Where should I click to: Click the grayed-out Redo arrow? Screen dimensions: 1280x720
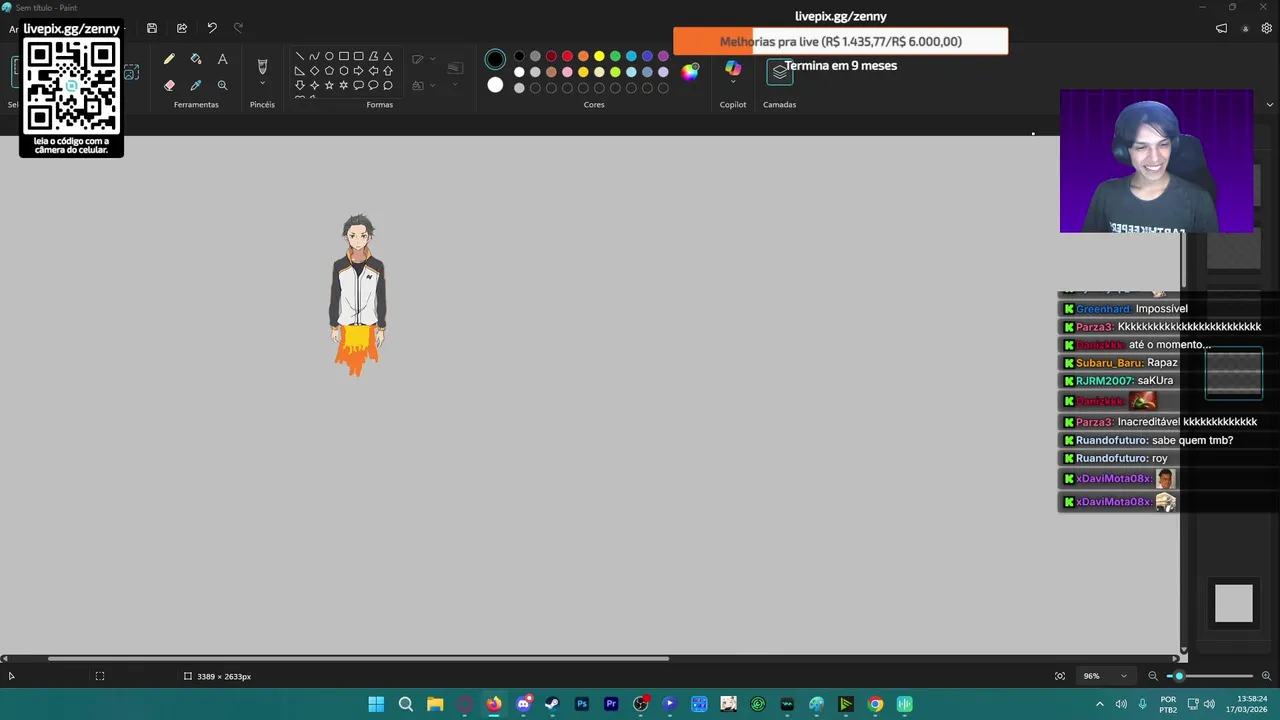(x=238, y=28)
